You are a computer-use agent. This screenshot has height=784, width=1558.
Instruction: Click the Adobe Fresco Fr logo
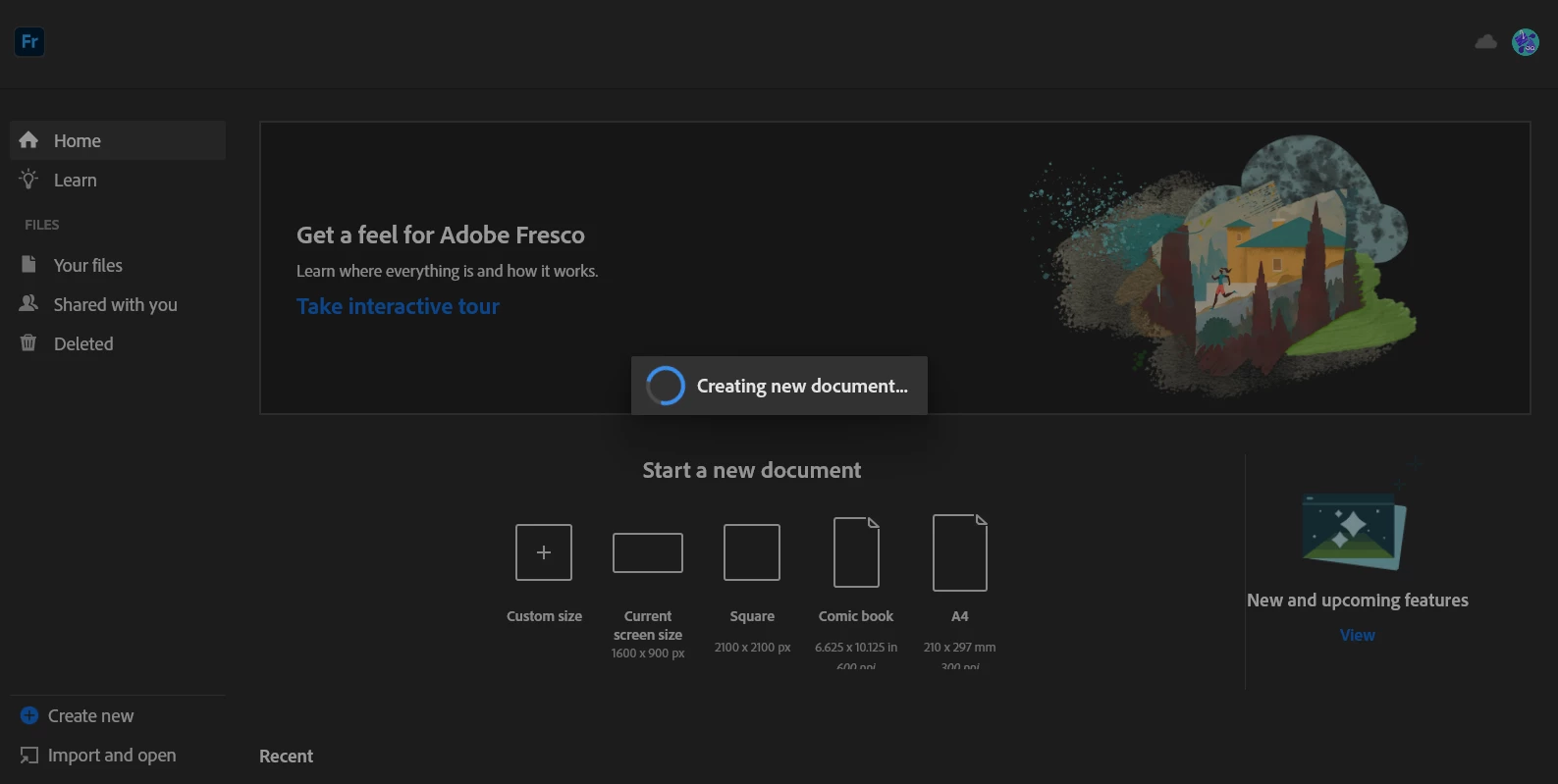[29, 41]
